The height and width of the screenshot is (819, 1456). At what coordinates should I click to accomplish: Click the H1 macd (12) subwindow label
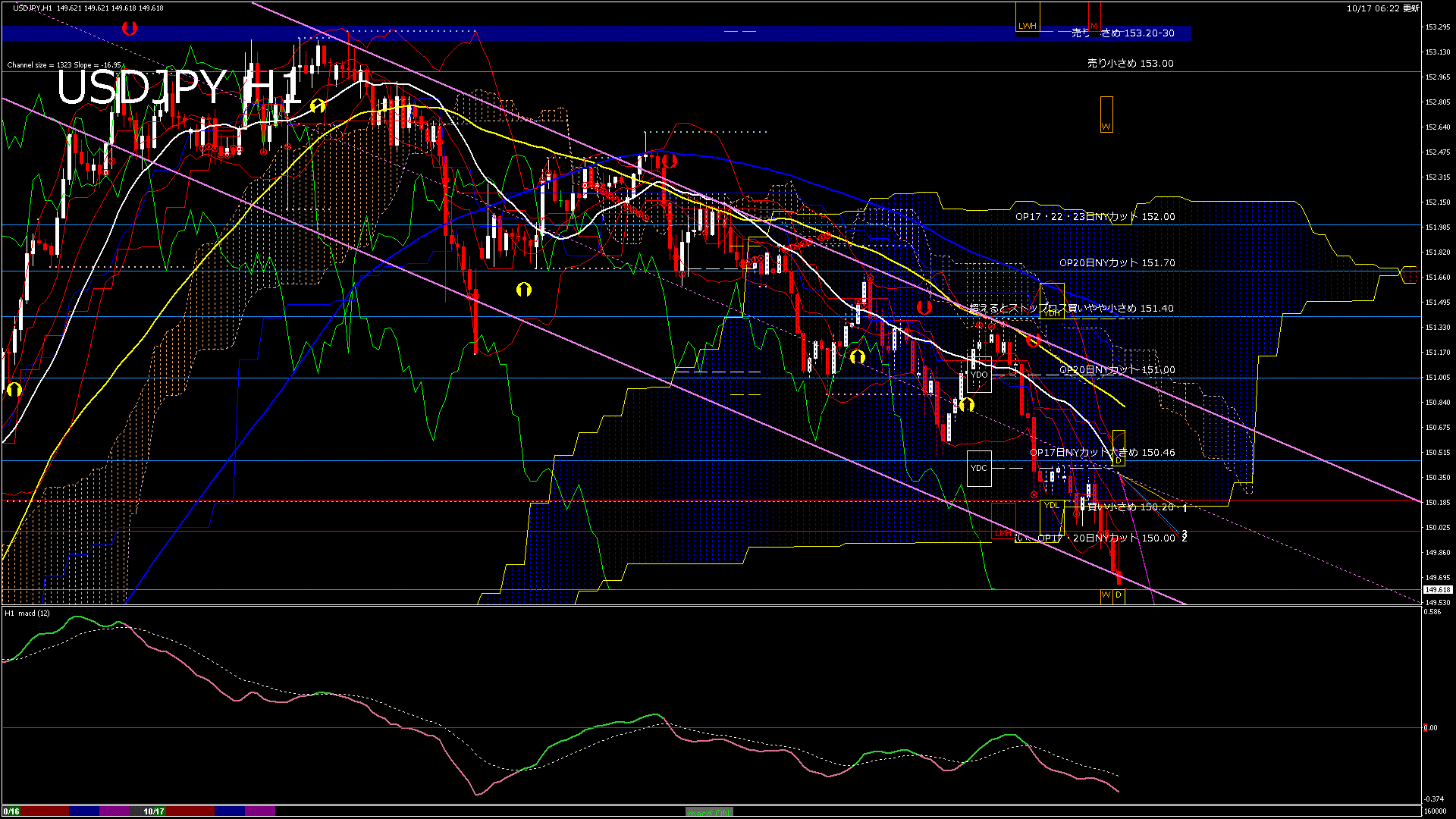coord(27,613)
